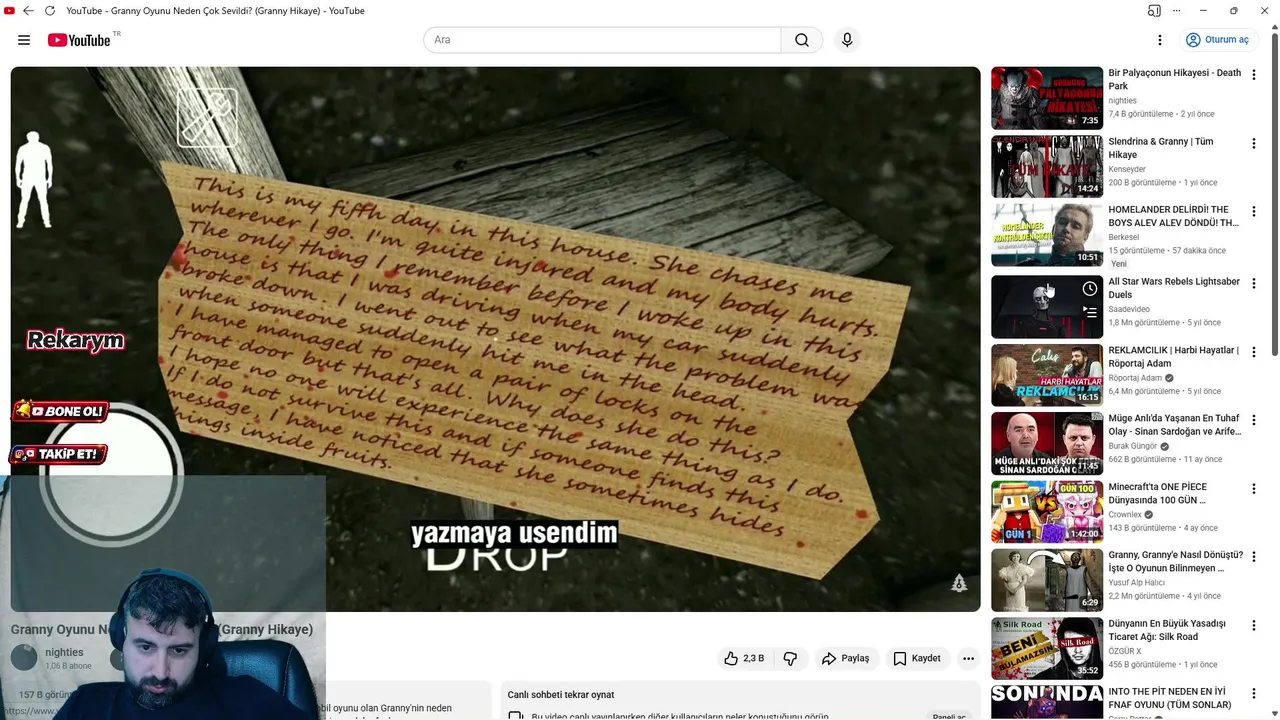Reload the page with refresh icon

50,11
